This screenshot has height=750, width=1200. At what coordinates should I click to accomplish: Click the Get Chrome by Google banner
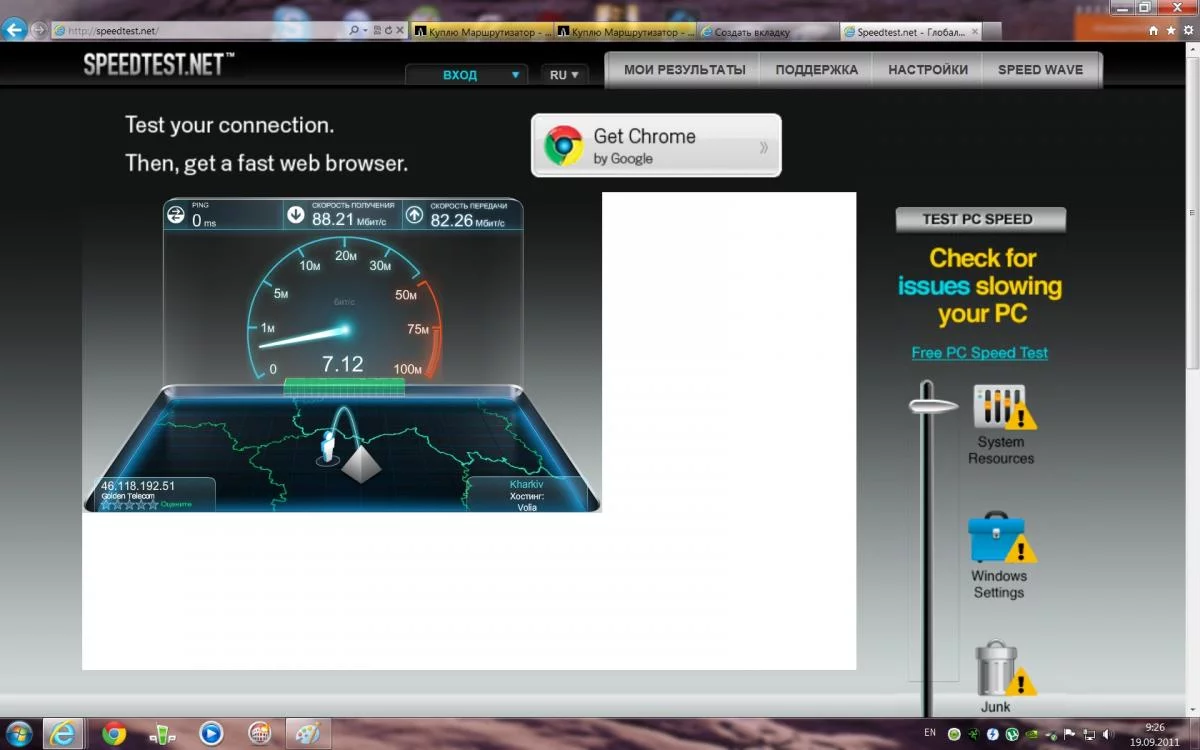tap(656, 145)
